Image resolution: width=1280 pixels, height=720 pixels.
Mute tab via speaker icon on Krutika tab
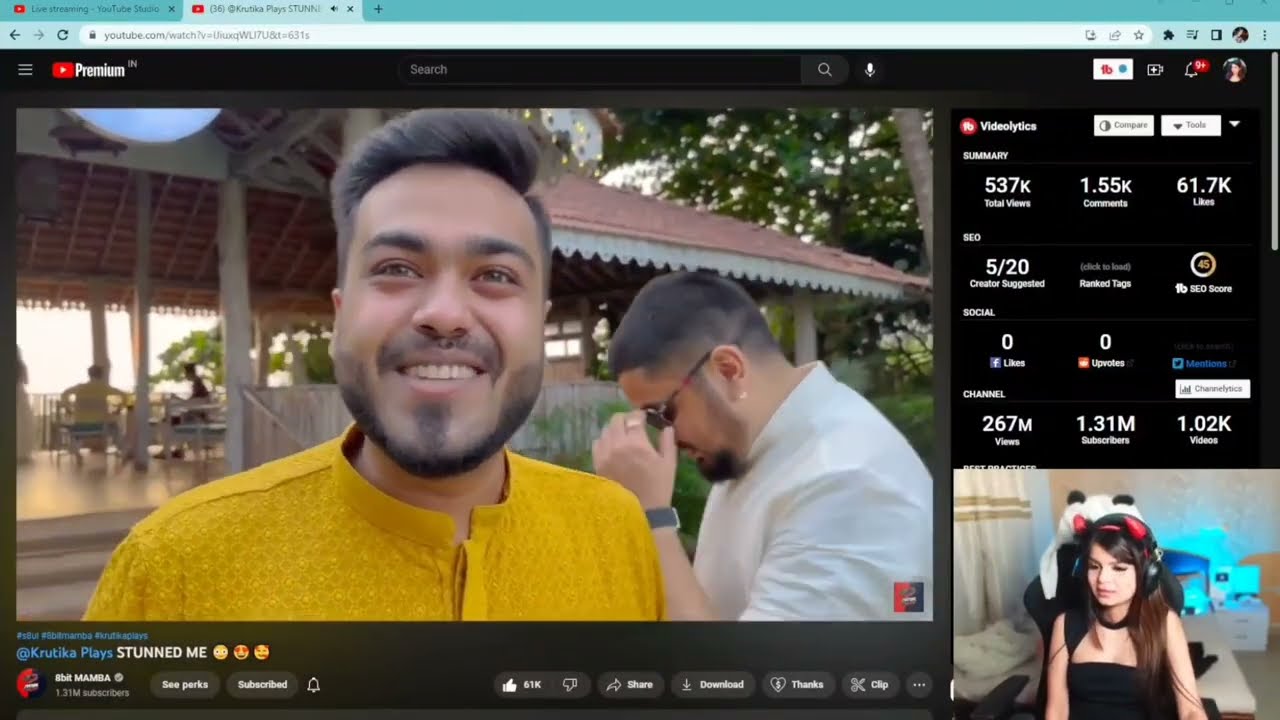tap(333, 9)
